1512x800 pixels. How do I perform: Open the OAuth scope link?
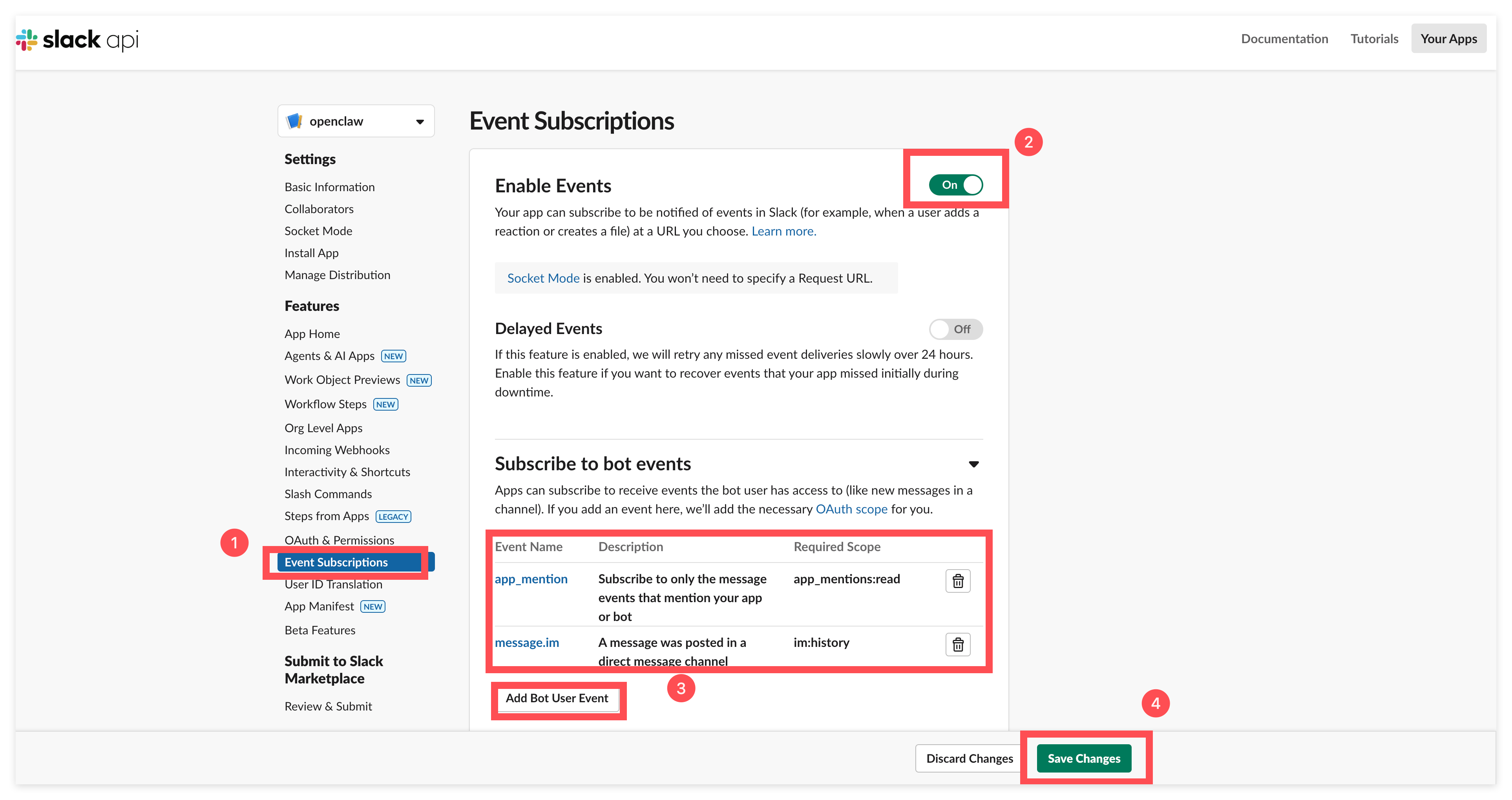pyautogui.click(x=851, y=509)
